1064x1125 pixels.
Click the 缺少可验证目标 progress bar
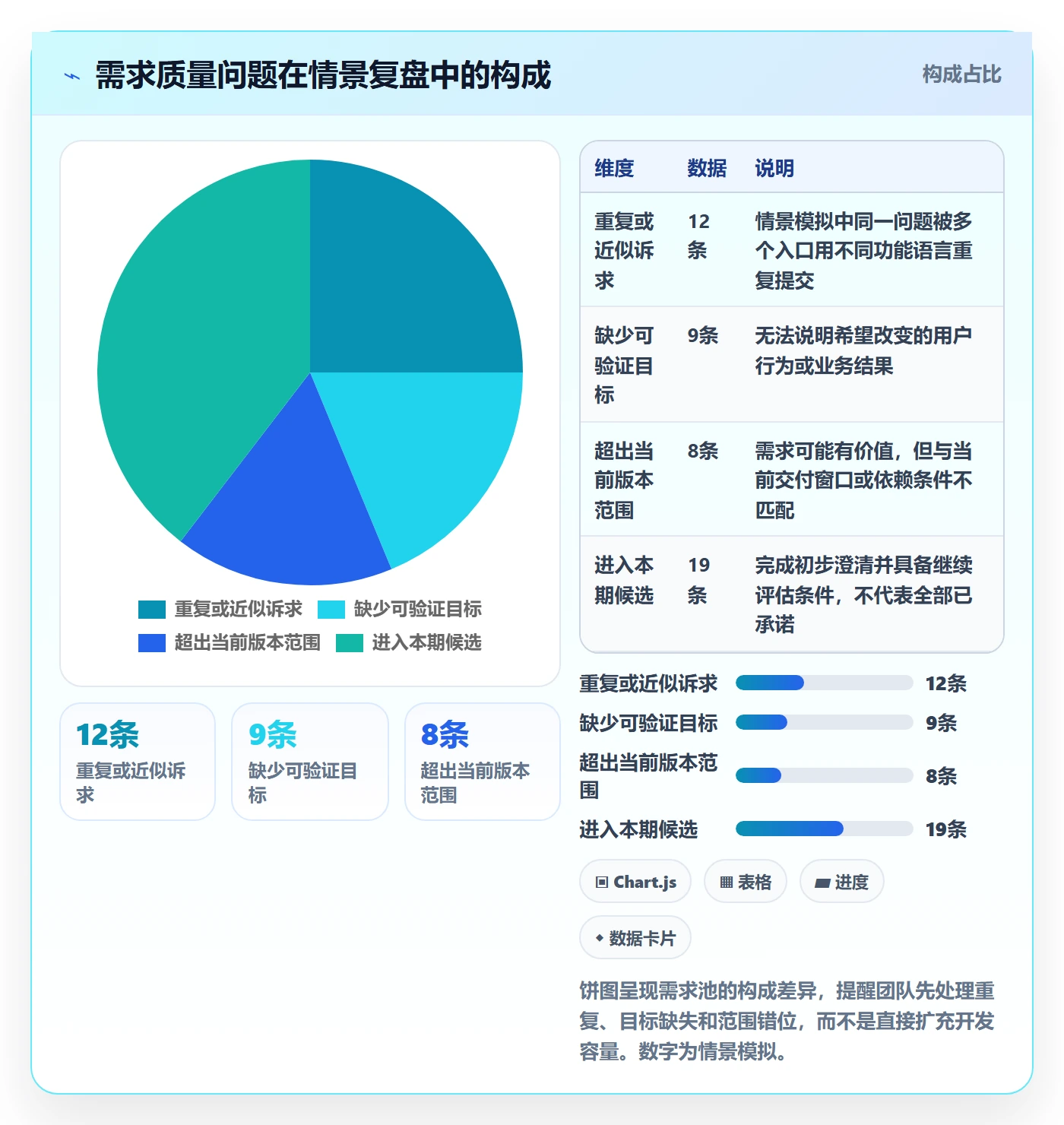tap(825, 722)
